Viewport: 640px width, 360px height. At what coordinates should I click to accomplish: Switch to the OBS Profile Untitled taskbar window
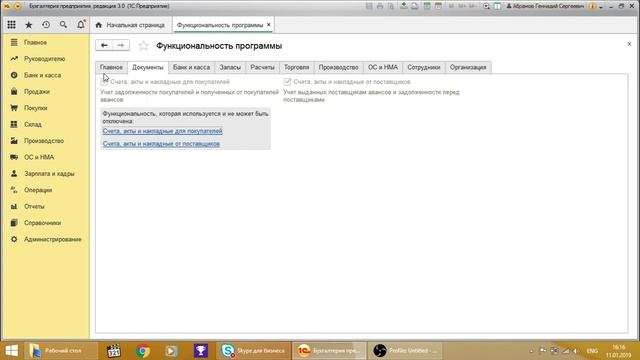click(x=405, y=351)
